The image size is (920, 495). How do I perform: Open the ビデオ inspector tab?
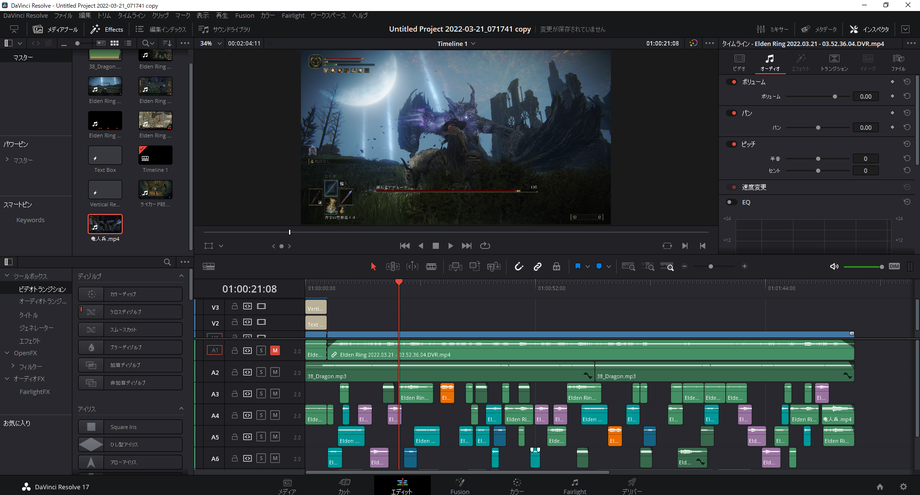[x=739, y=62]
